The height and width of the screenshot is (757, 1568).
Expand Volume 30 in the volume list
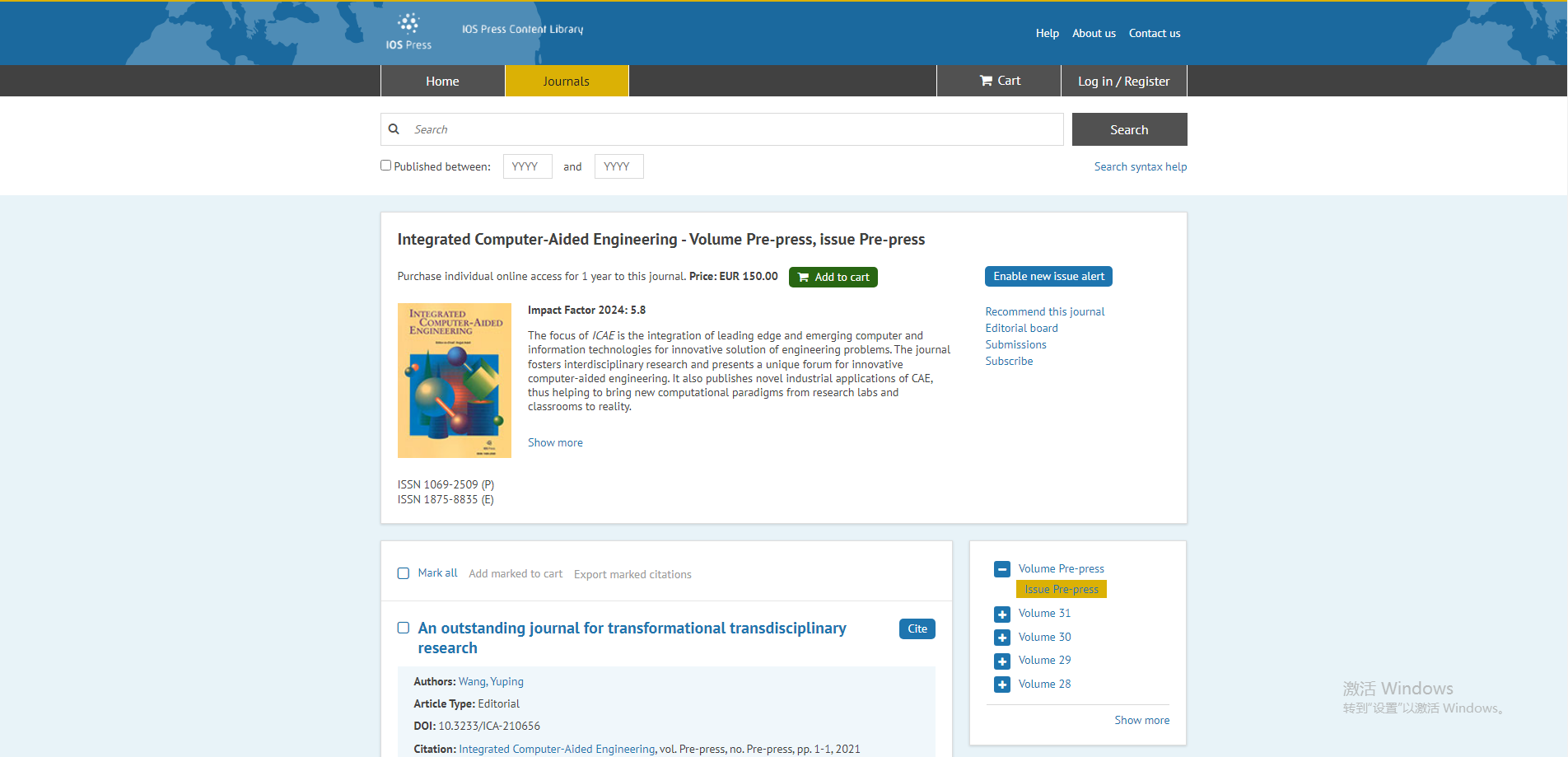tap(1002, 638)
